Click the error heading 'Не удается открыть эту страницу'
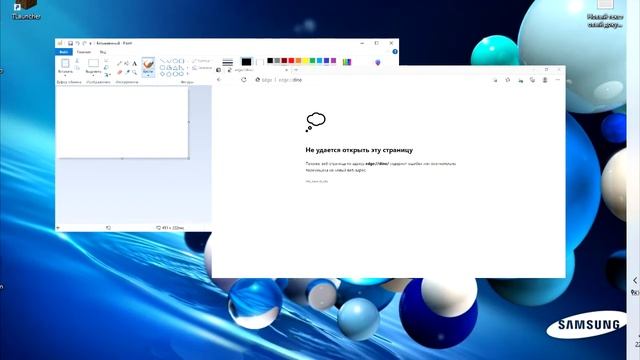640x360 pixels. pos(359,150)
